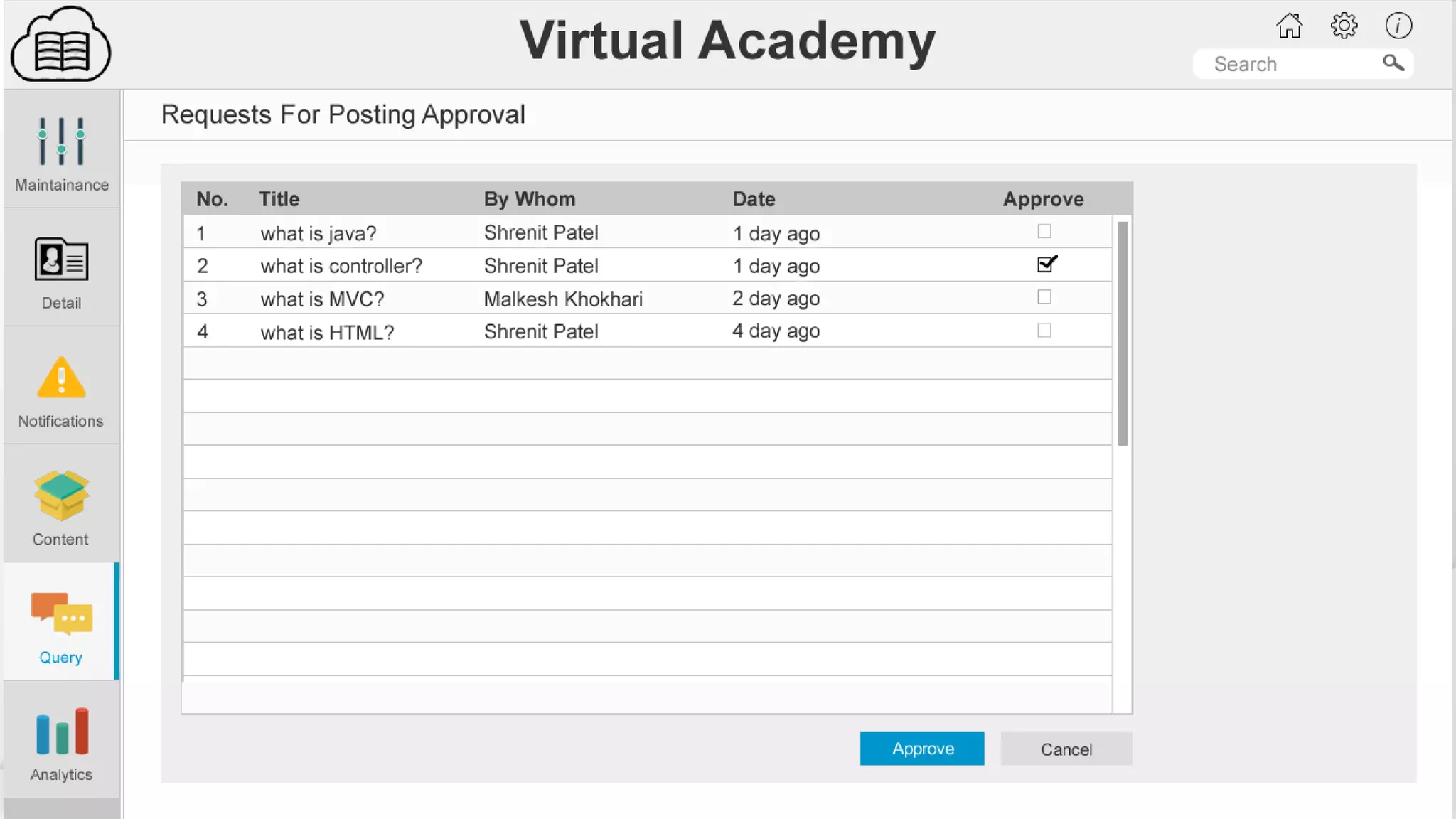Open the Maintainance sliders icon
This screenshot has width=1456, height=819.
coord(61,141)
